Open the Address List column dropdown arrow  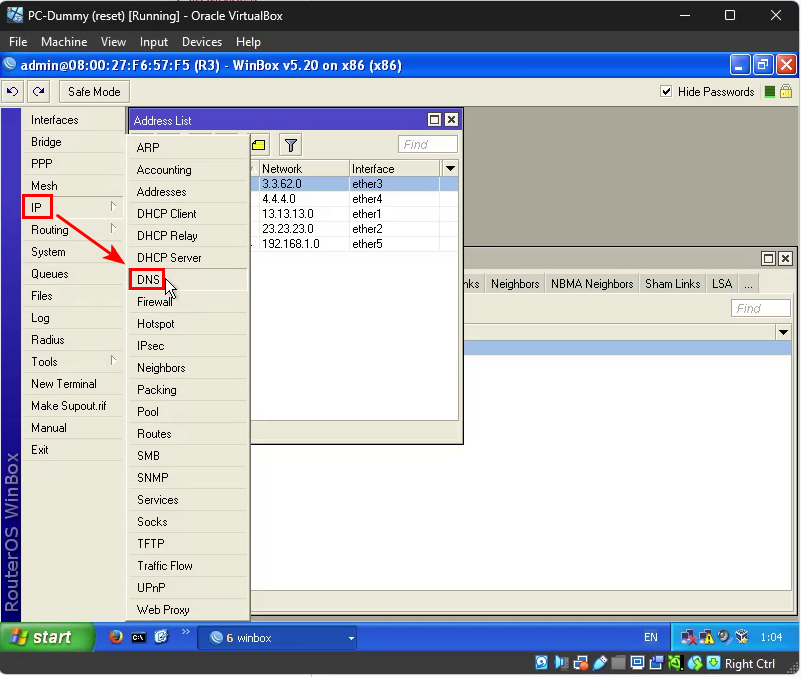[x=451, y=169]
